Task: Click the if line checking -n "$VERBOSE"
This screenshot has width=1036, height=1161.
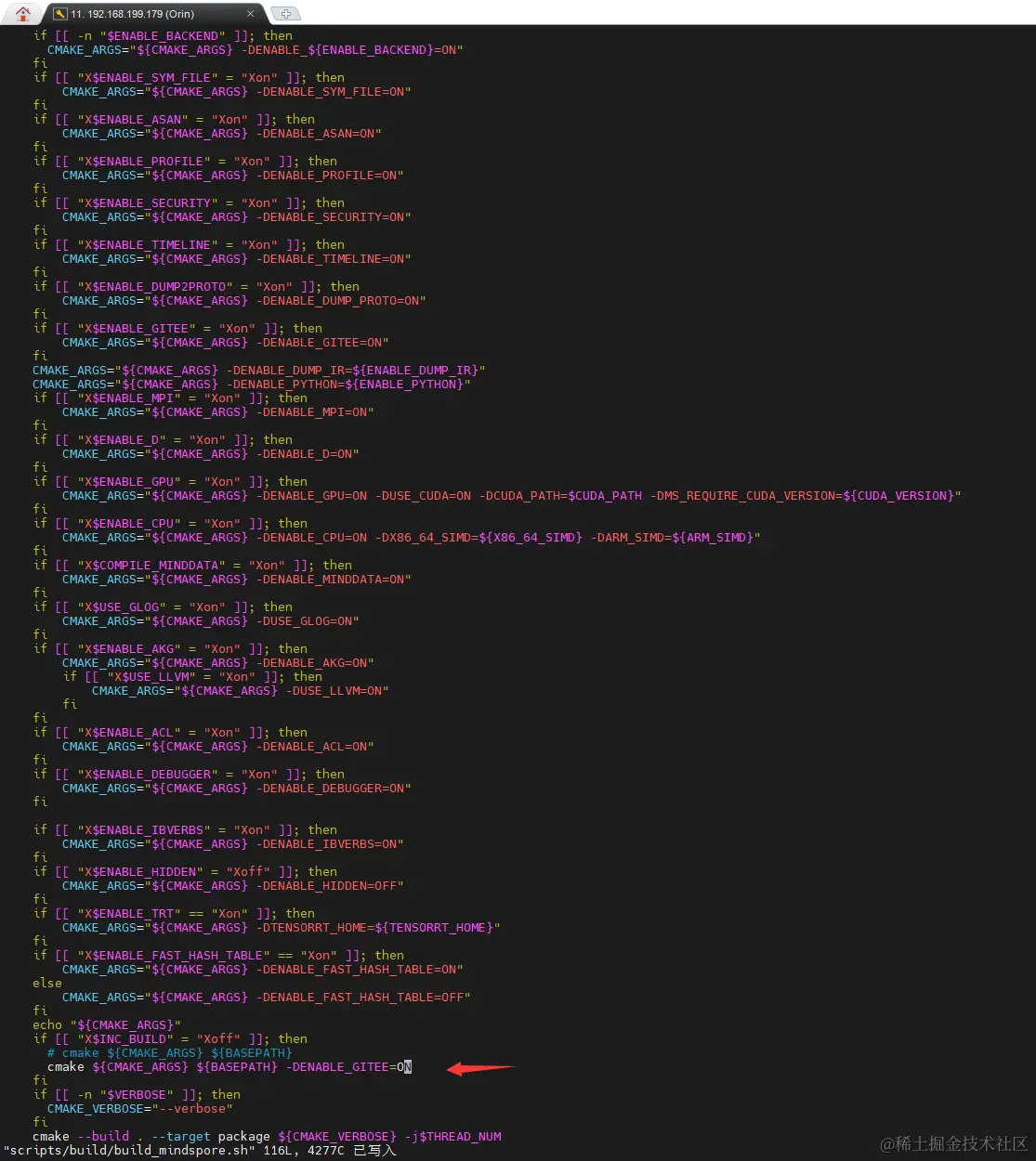Action: point(137,1095)
